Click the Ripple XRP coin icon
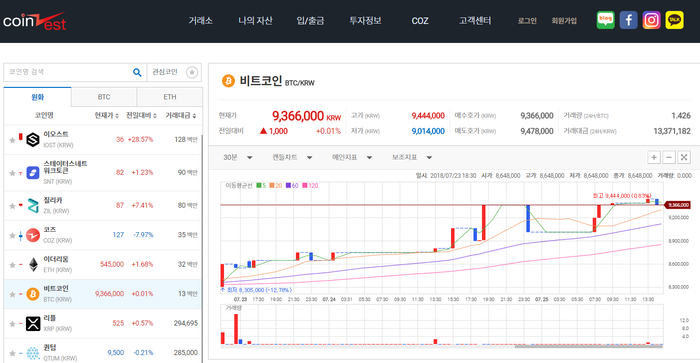Image resolution: width=700 pixels, height=363 pixels. pos(33,323)
